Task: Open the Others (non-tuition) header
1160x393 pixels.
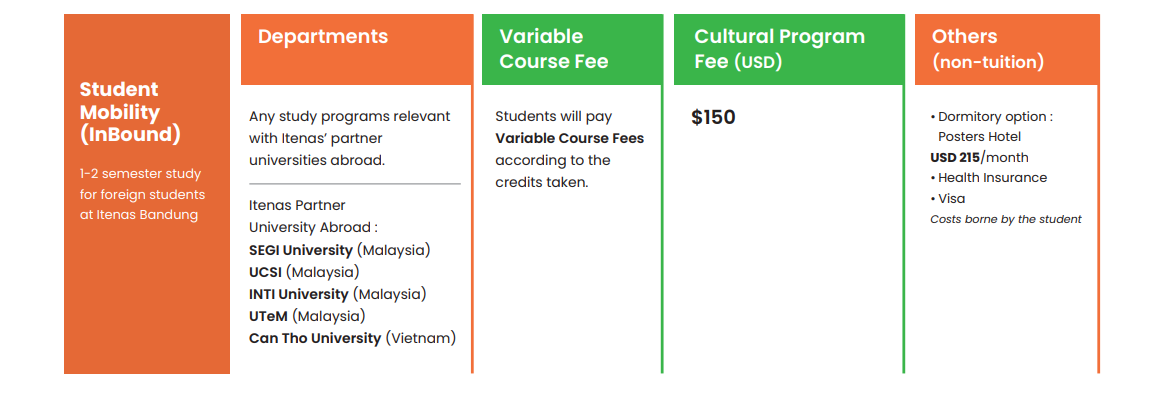Action: pos(987,49)
